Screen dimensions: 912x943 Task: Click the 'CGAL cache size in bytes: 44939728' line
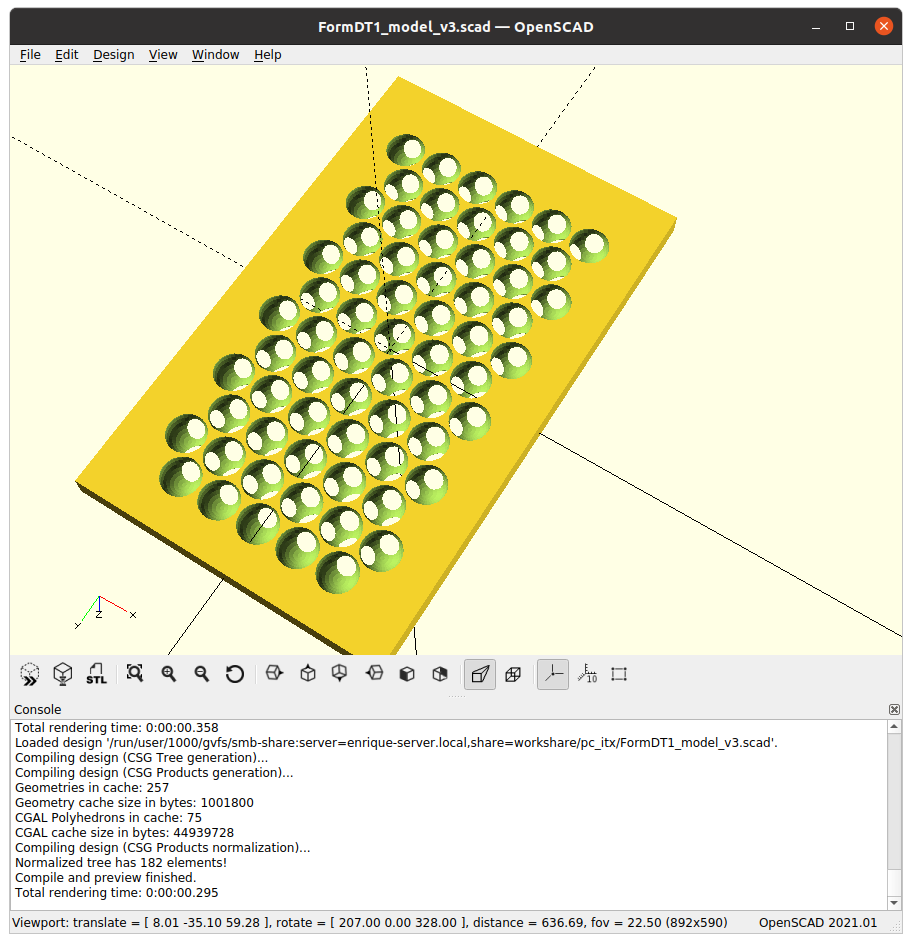[x=125, y=833]
